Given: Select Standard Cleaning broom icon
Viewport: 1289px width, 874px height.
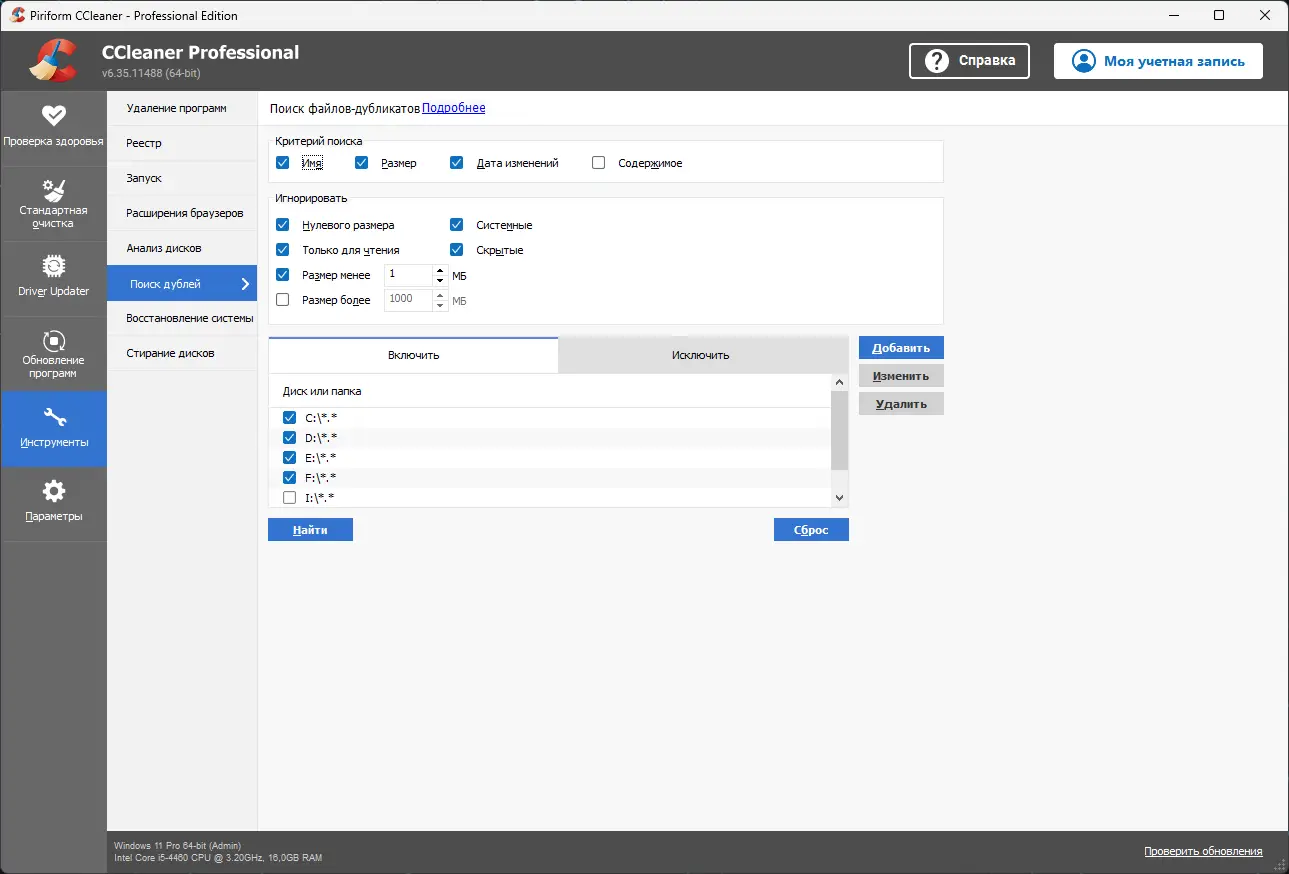Looking at the screenshot, I should click(x=53, y=190).
